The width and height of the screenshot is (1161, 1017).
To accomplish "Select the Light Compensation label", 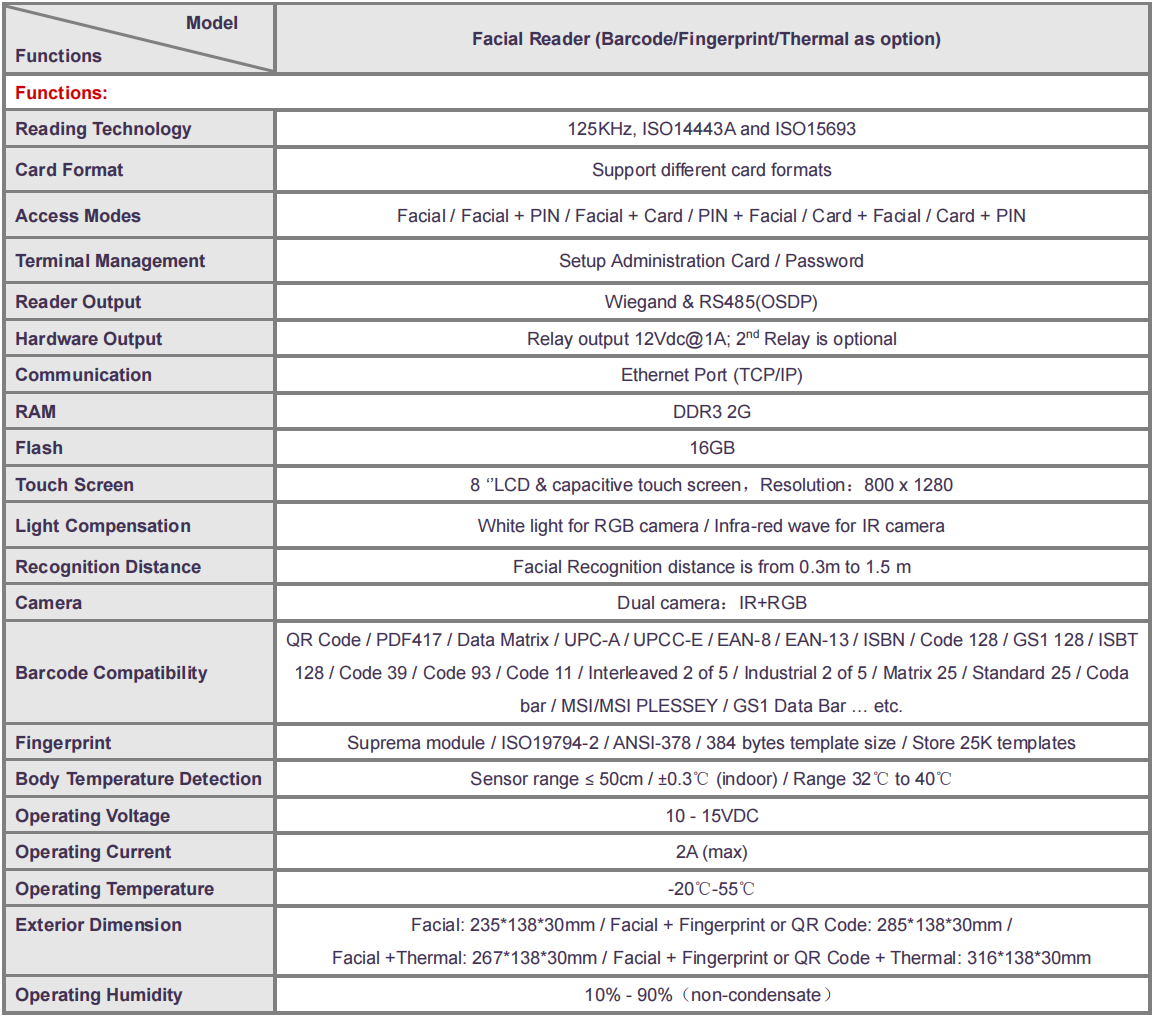I will 103,526.
